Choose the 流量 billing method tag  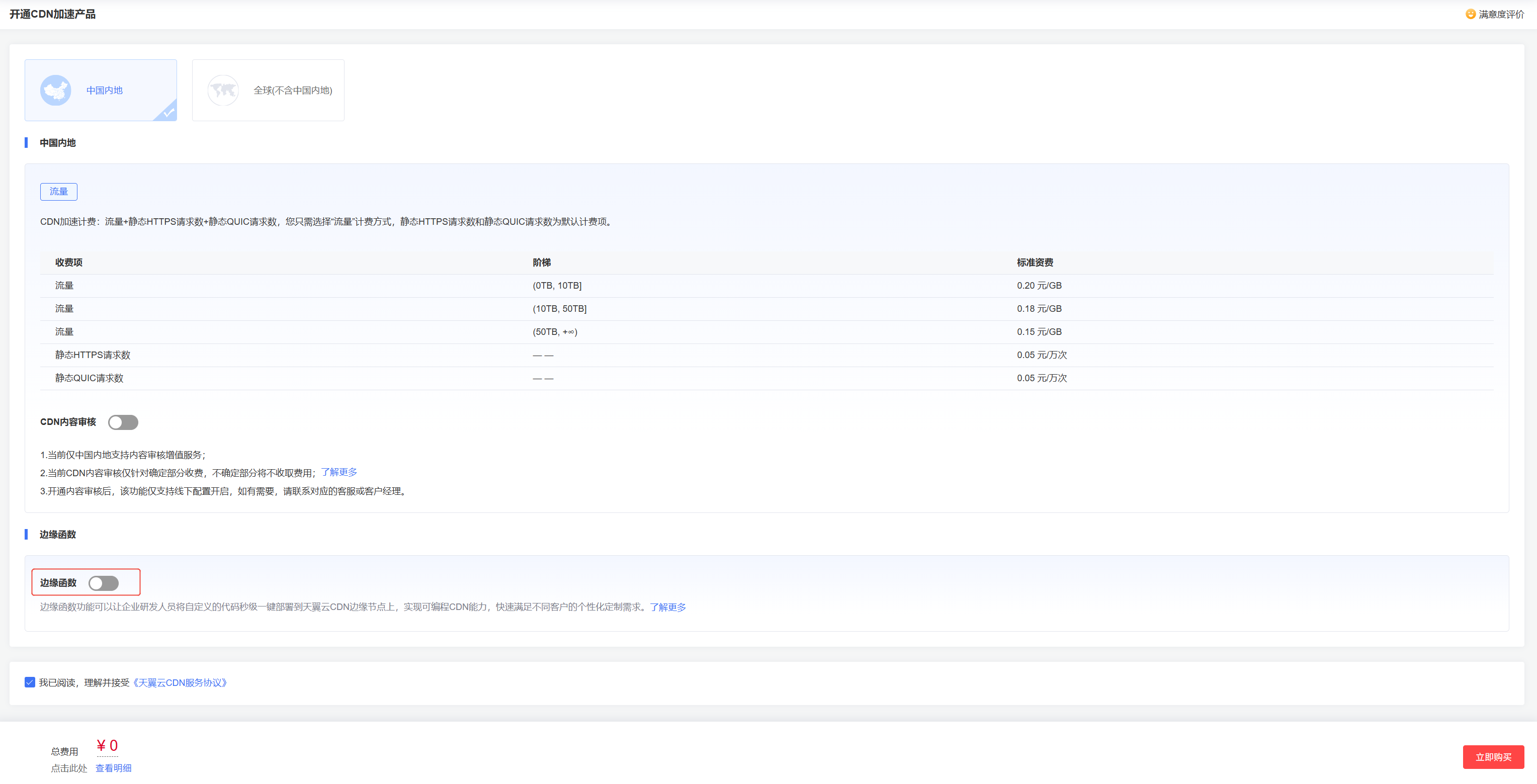point(58,192)
